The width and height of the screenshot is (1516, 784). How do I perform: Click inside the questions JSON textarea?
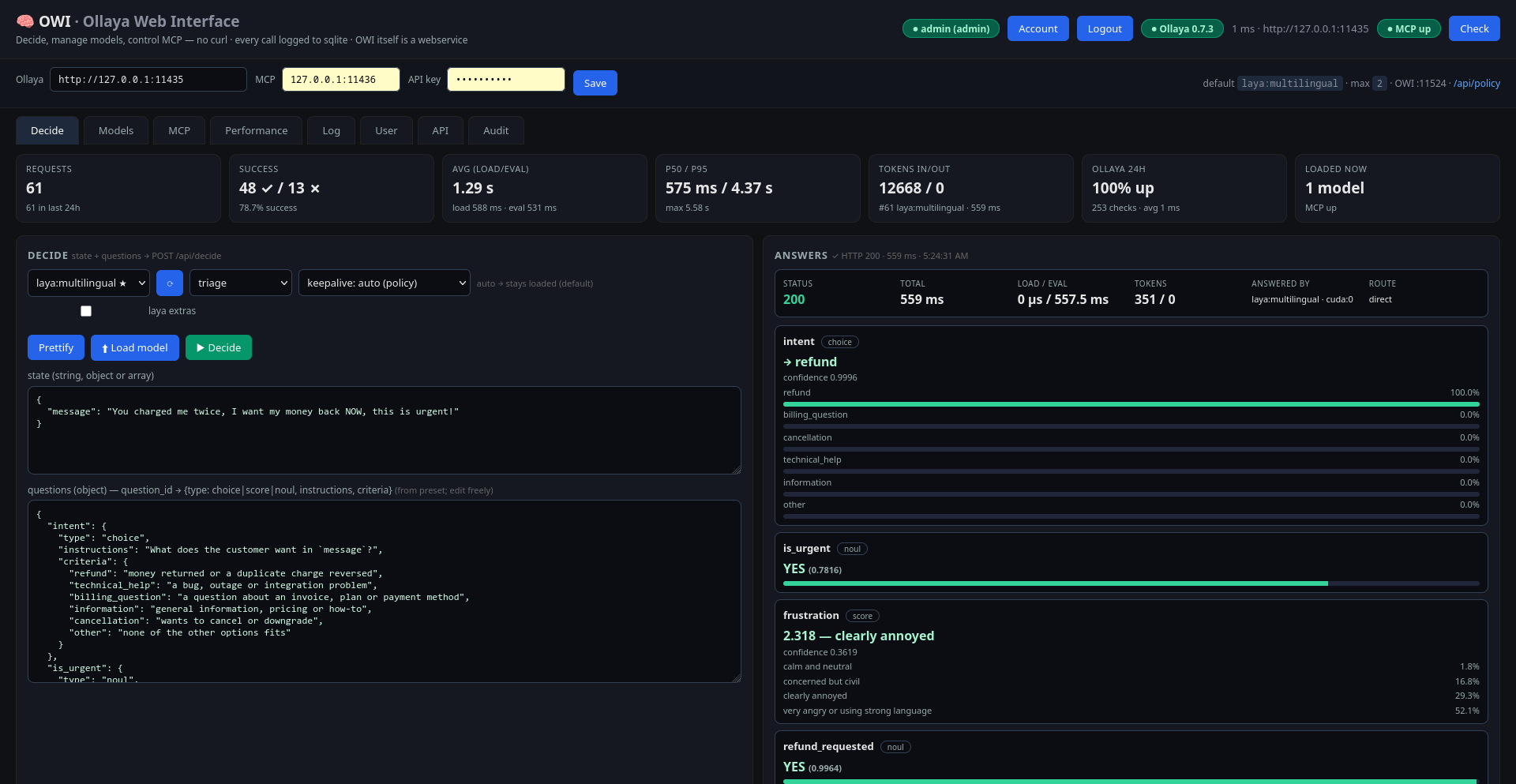coord(385,591)
